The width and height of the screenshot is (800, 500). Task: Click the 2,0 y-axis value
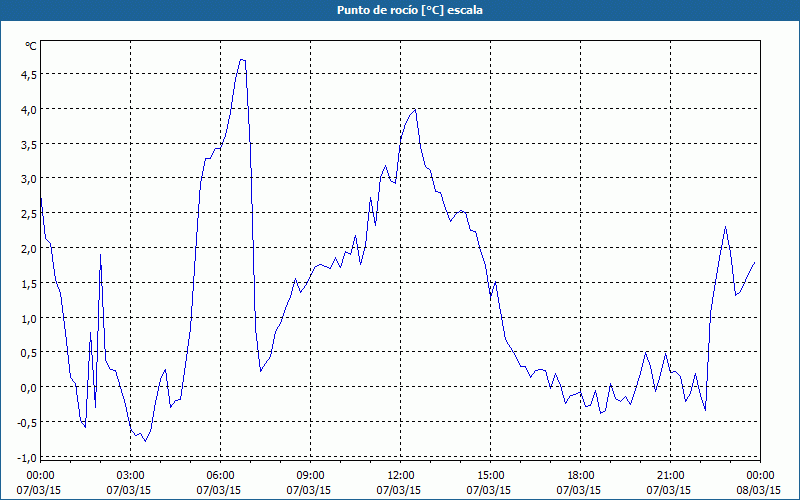point(27,248)
